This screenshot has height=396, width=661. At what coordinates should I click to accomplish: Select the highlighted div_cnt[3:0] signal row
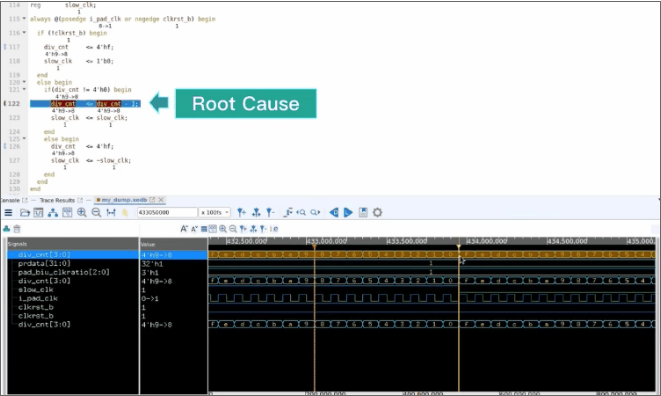[73, 255]
